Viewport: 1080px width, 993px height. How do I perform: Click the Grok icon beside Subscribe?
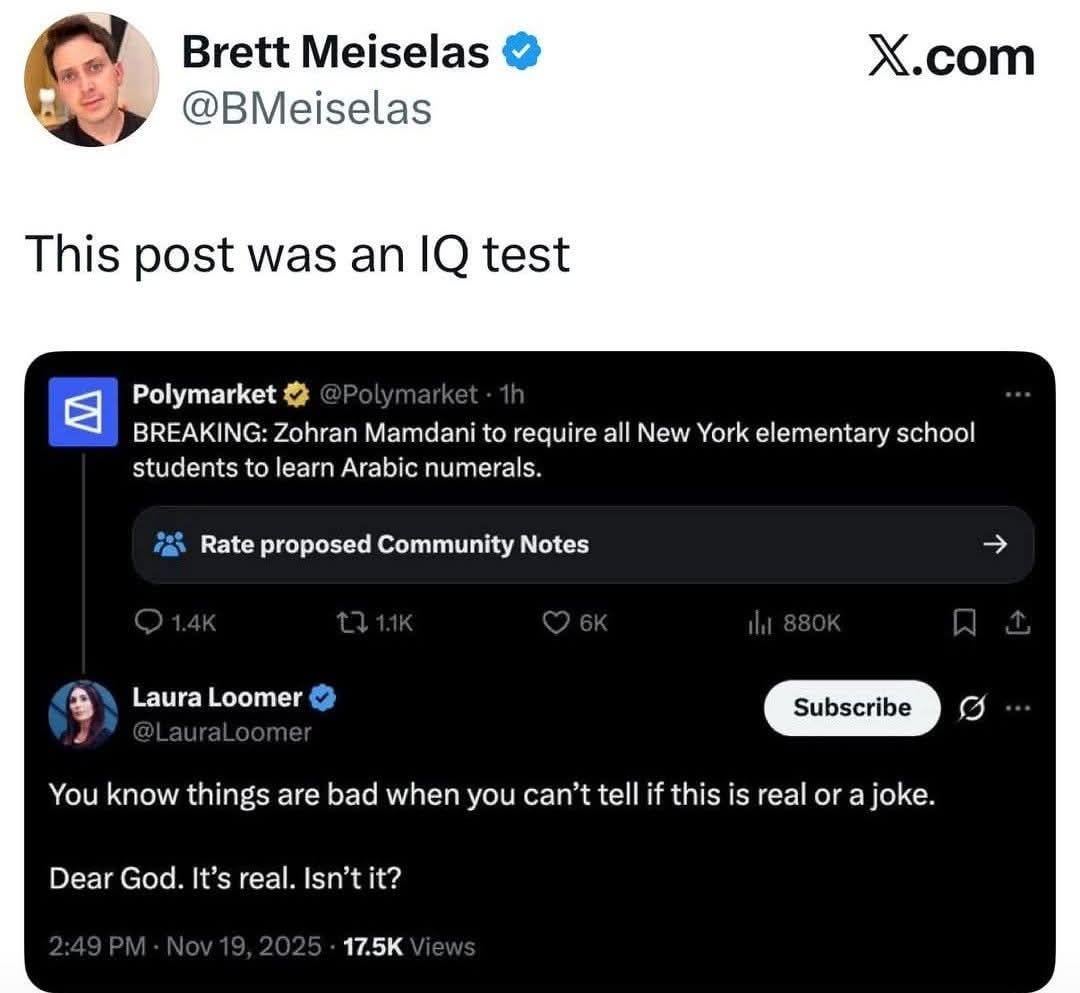(969, 708)
